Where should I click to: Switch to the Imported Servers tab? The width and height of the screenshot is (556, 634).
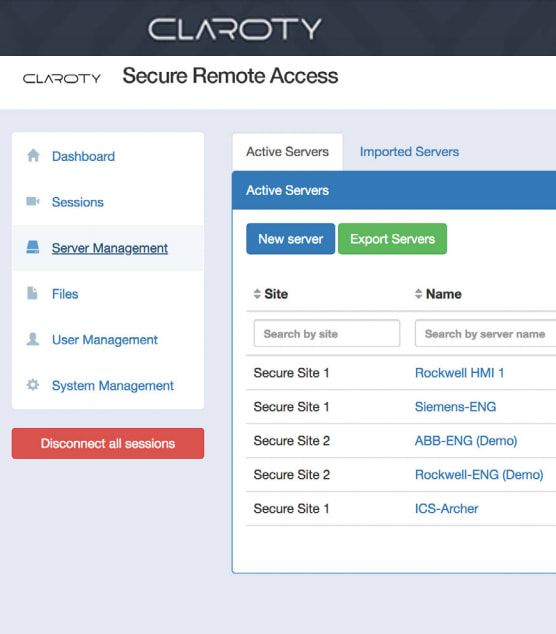tap(409, 152)
